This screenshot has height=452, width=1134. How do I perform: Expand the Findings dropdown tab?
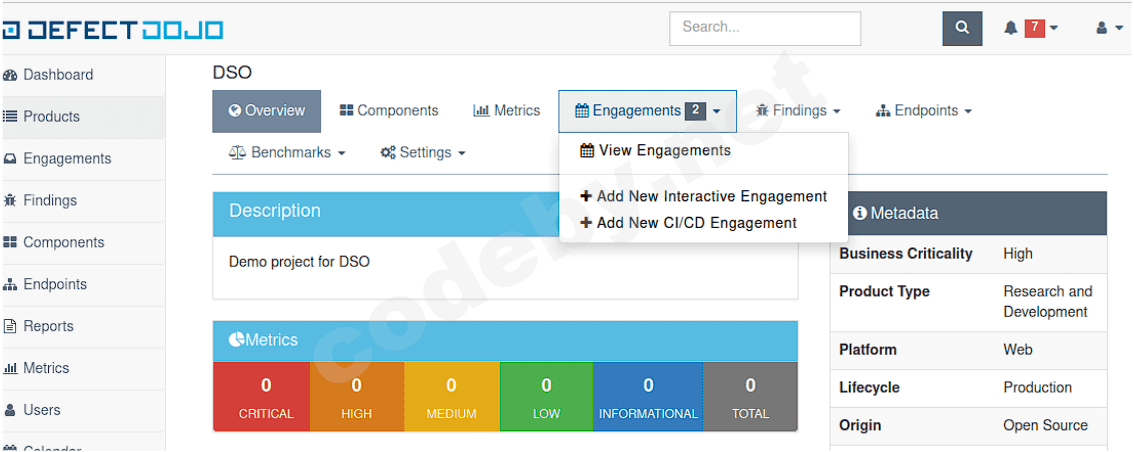[x=798, y=111]
